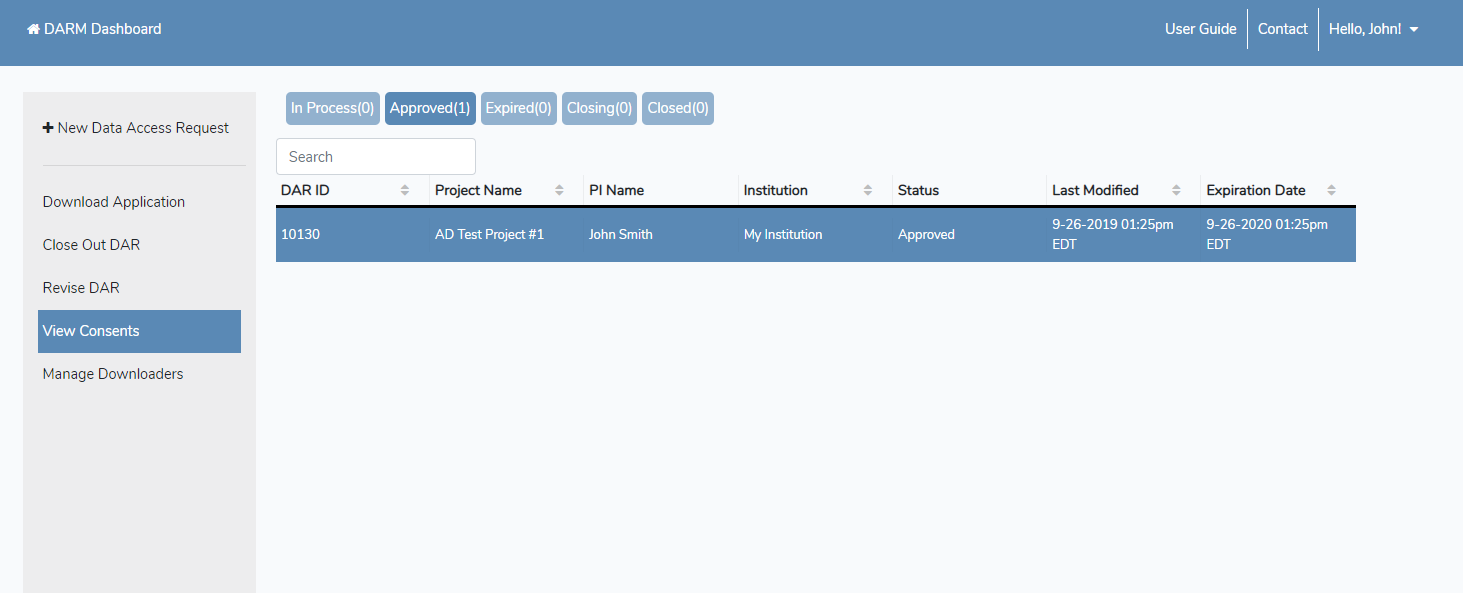The image size is (1463, 593).
Task: Select Close Out DAR from sidebar
Action: click(x=91, y=245)
